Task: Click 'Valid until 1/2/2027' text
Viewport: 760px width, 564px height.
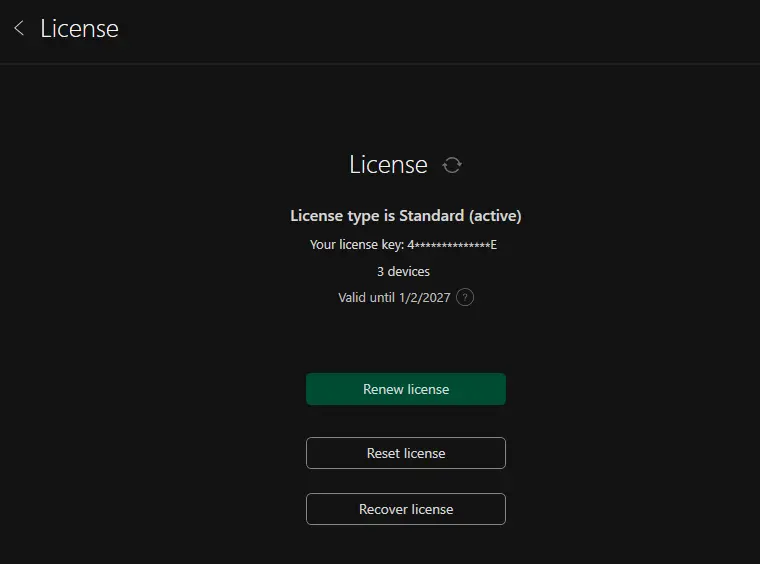Action: (394, 298)
